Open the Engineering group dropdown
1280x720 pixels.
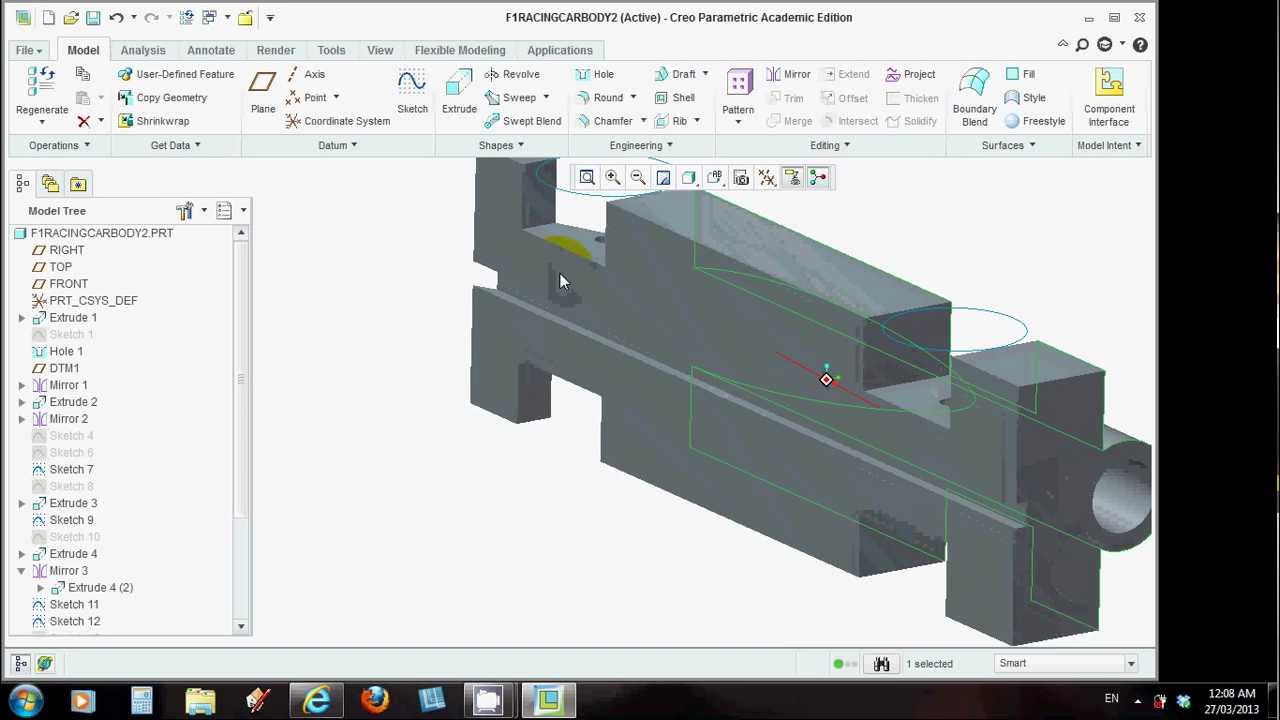[641, 145]
